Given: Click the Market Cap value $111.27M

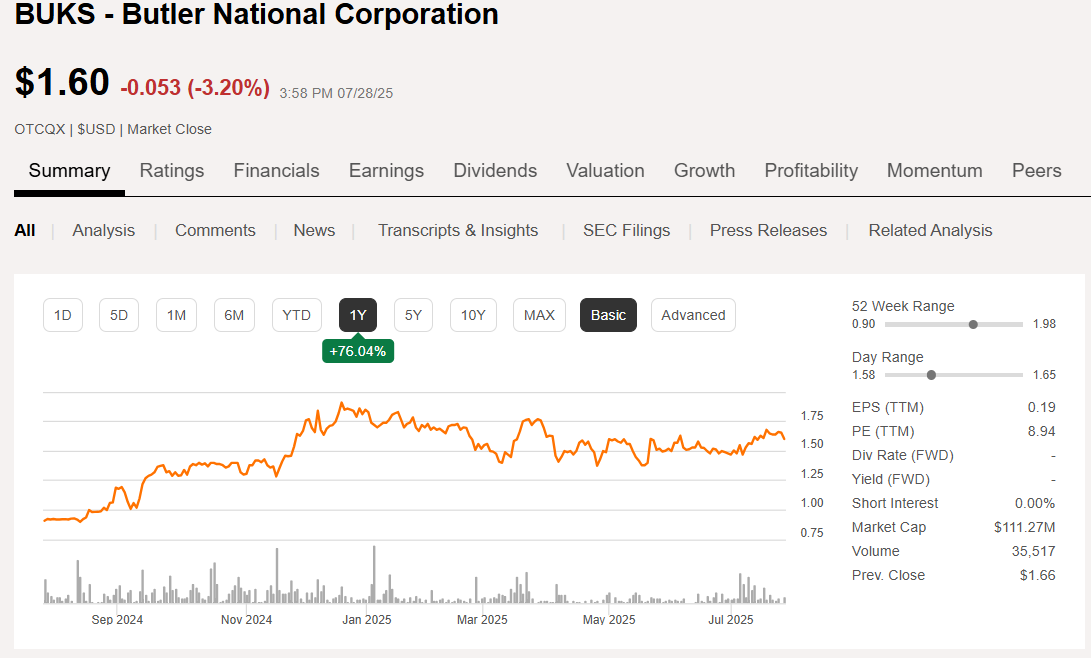Looking at the screenshot, I should point(1024,527).
